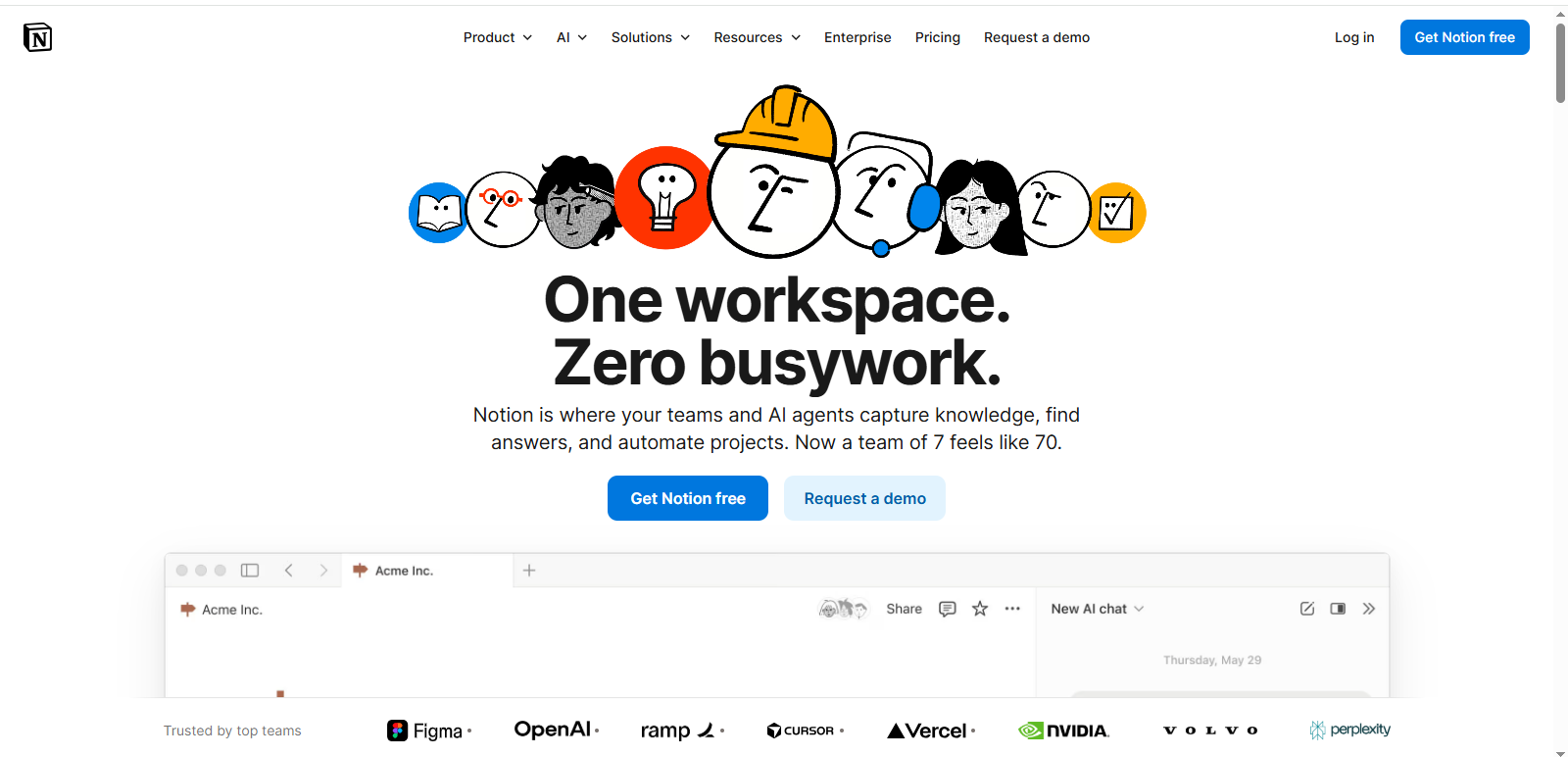Click the Notion logo icon
The height and width of the screenshot is (757, 1568).
tap(37, 37)
